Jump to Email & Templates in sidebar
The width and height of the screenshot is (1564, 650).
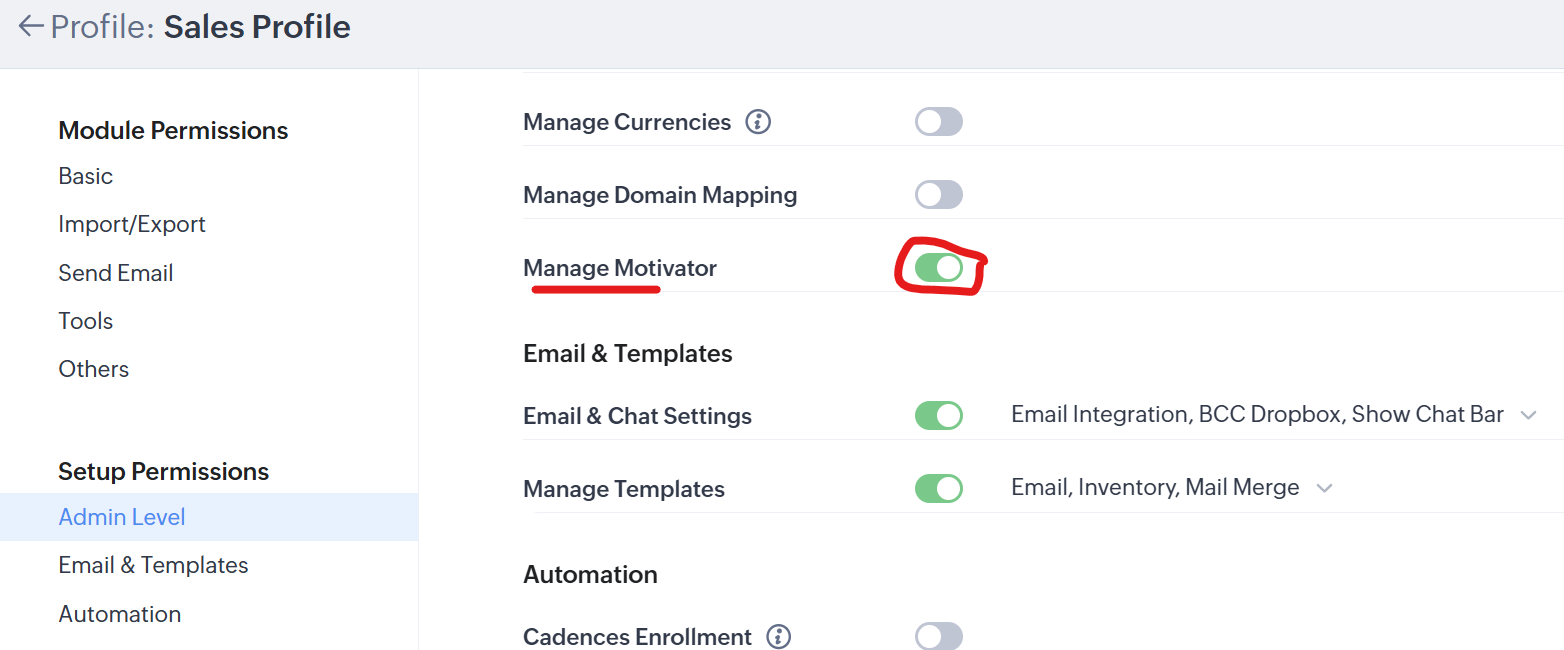pos(153,565)
